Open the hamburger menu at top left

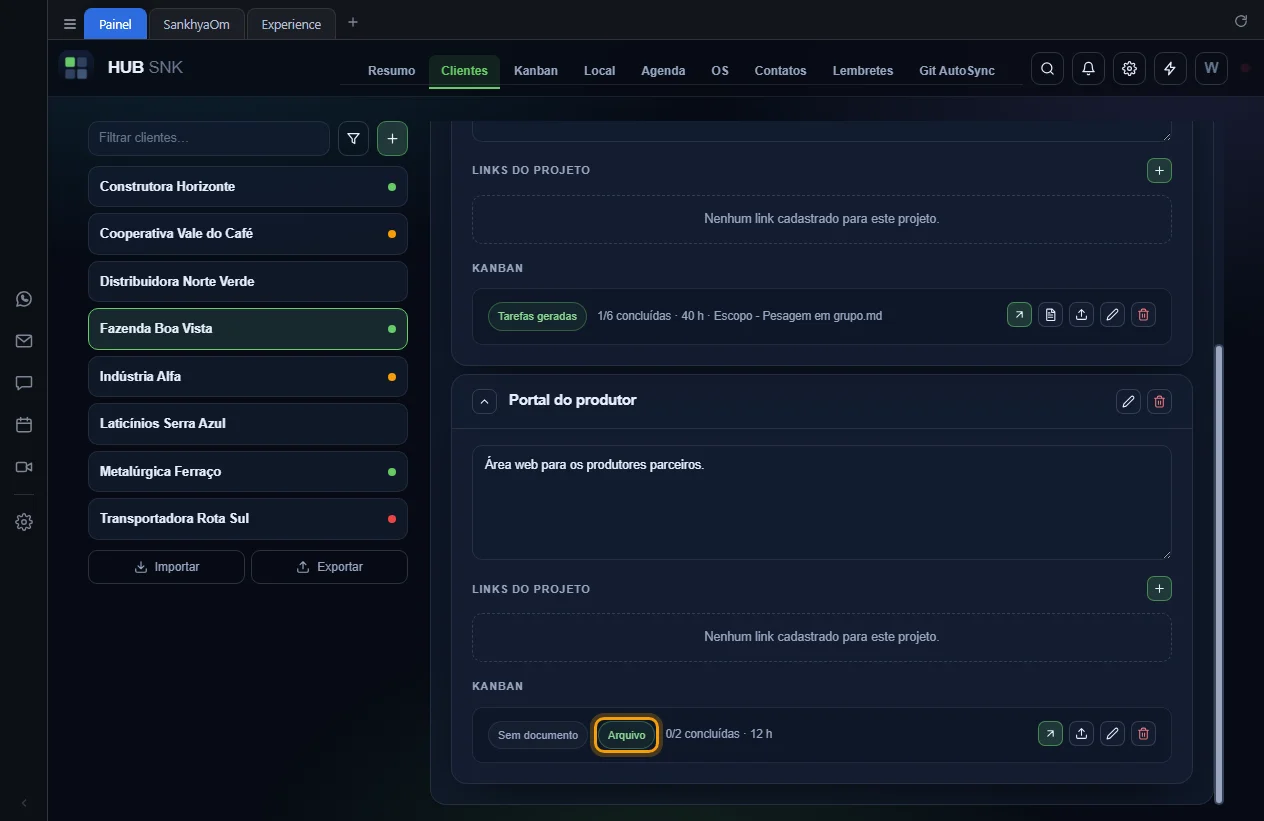[70, 24]
